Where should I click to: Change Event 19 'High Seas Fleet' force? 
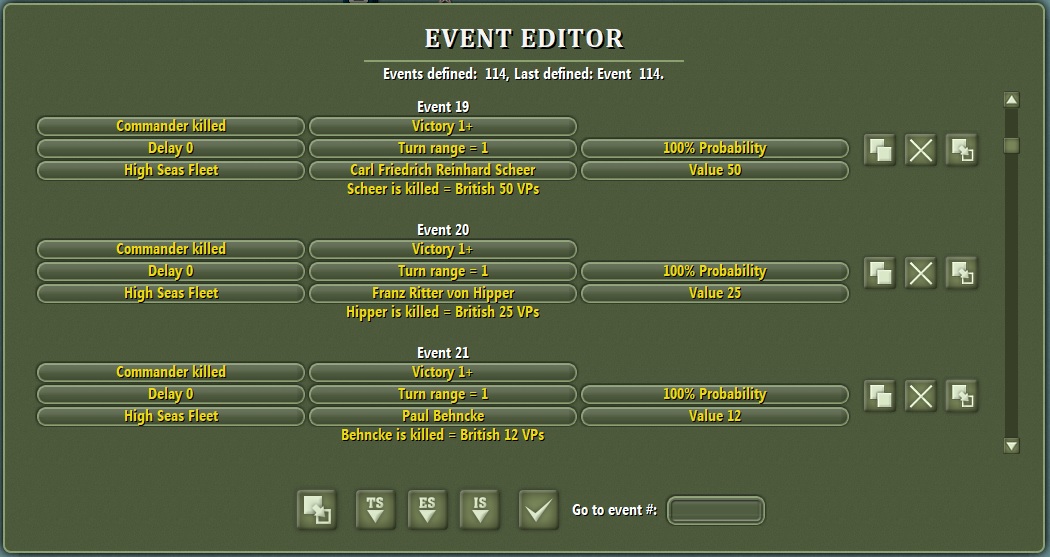[x=171, y=171]
